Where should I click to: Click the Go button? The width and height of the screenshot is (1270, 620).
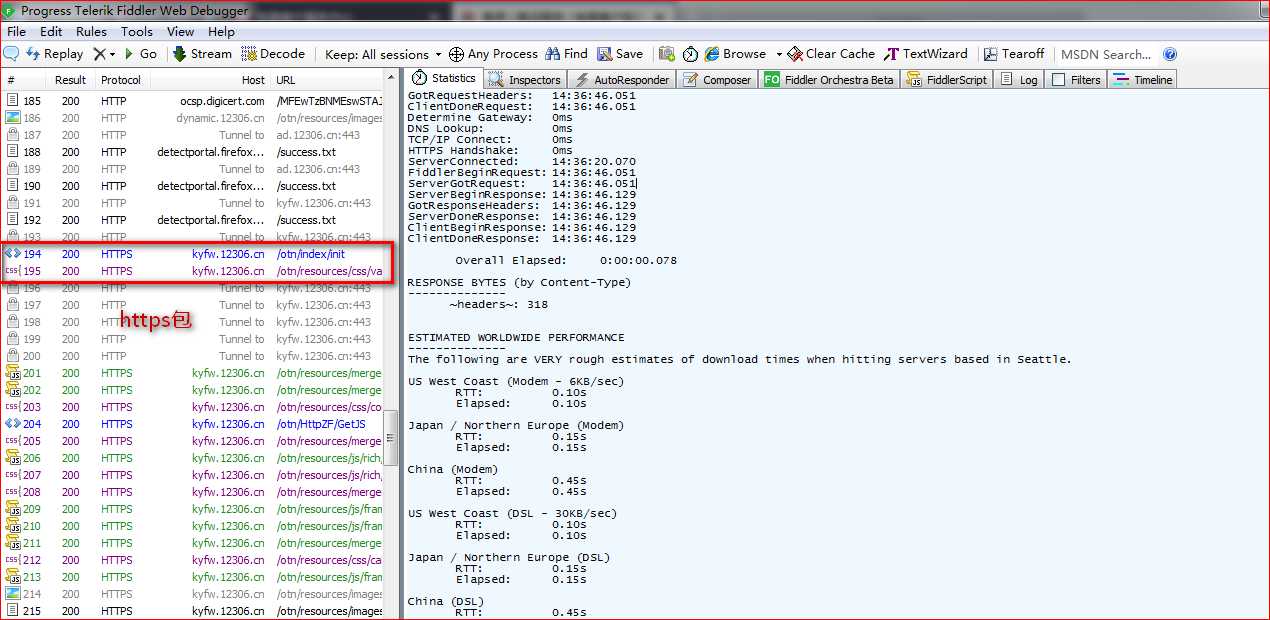(140, 54)
